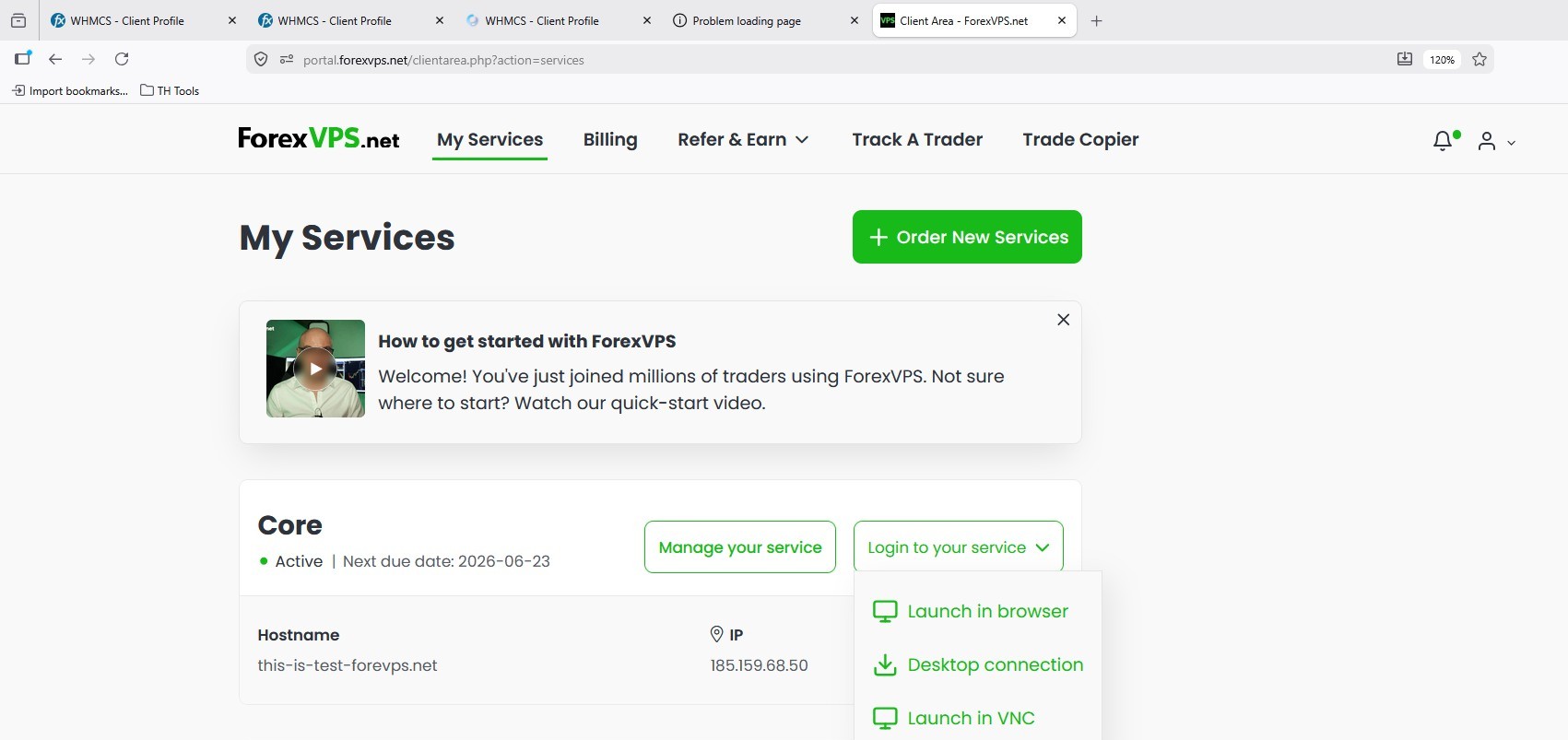Expand the Refer & Earn menu

point(743,139)
